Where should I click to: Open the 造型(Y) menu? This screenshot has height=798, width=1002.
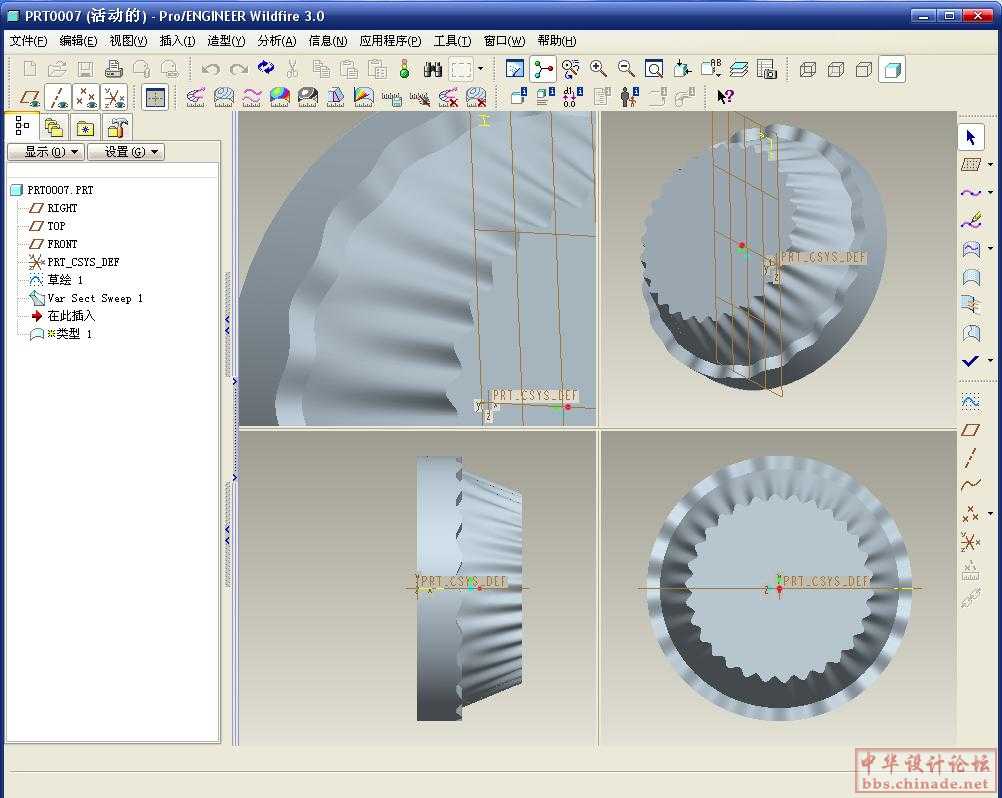[226, 41]
